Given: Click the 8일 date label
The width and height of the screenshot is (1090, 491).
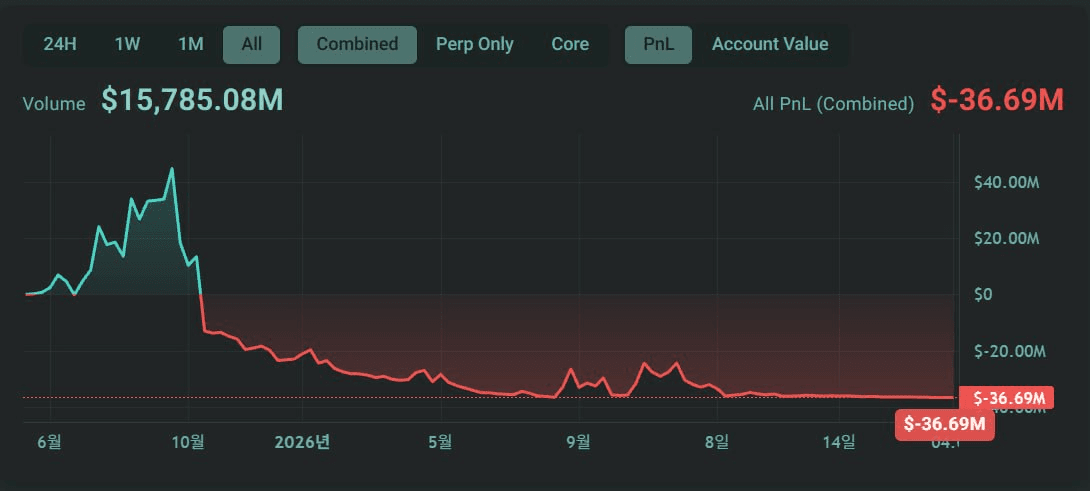Looking at the screenshot, I should click(x=717, y=442).
